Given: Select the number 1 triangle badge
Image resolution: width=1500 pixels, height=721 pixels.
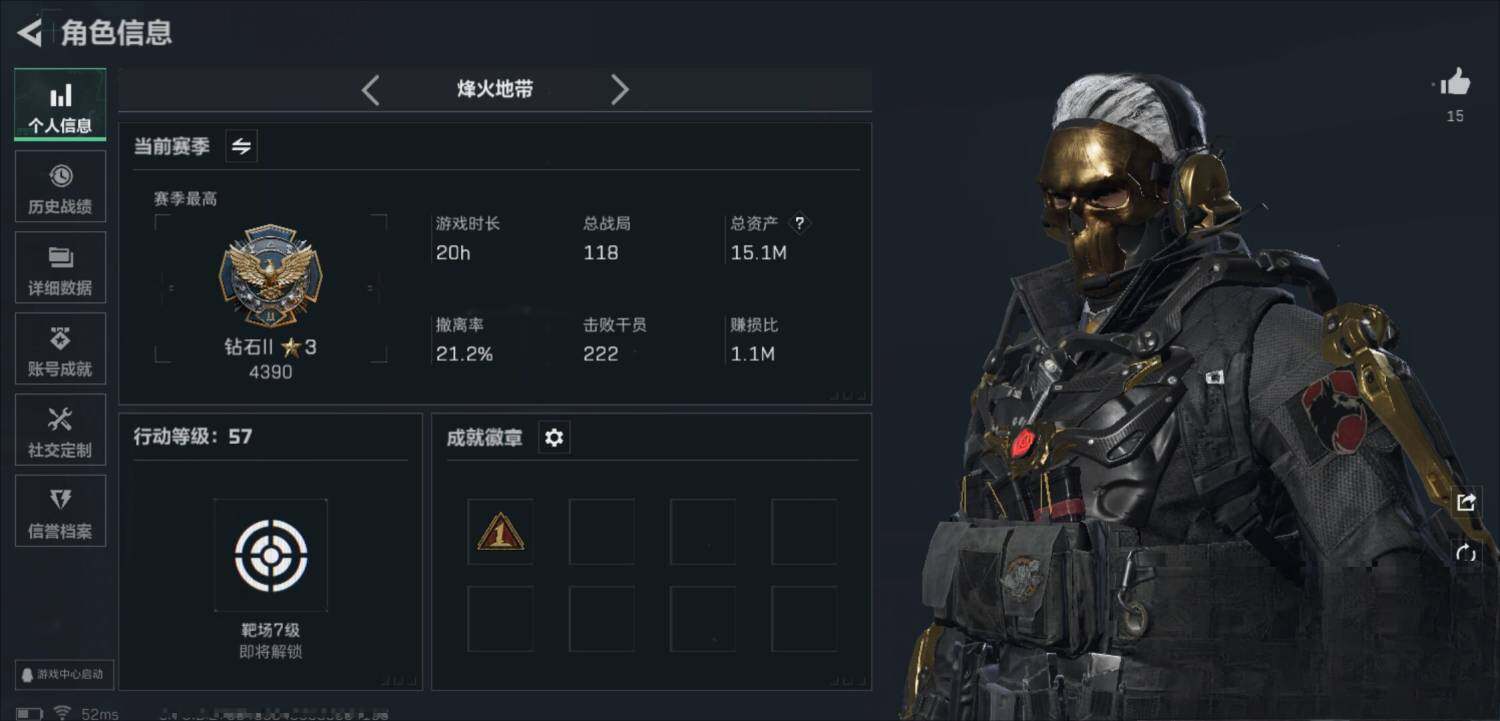Looking at the screenshot, I should [x=500, y=531].
